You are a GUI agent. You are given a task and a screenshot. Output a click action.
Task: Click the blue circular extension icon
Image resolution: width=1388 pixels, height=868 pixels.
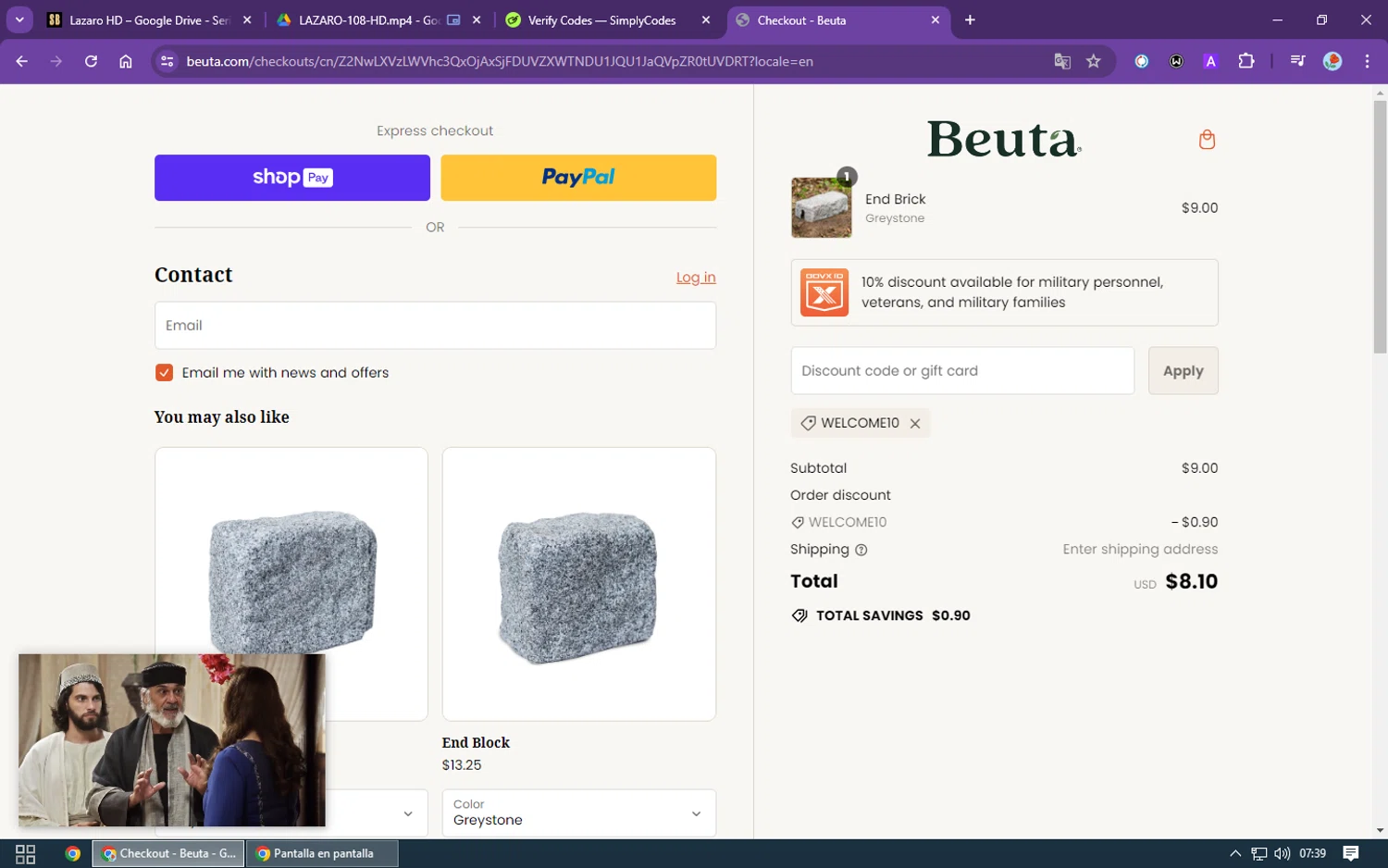tap(1142, 61)
